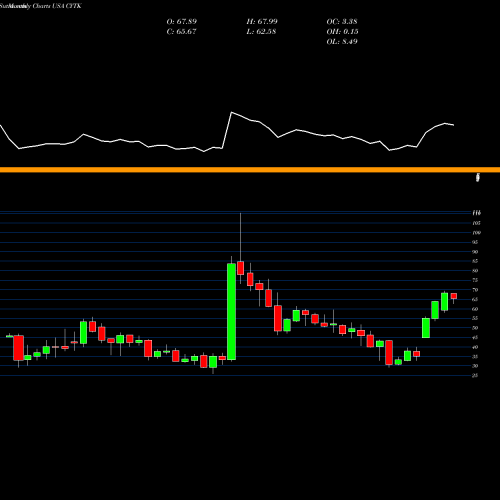Click the 75 price axis label
500x500 pixels.
[475, 280]
